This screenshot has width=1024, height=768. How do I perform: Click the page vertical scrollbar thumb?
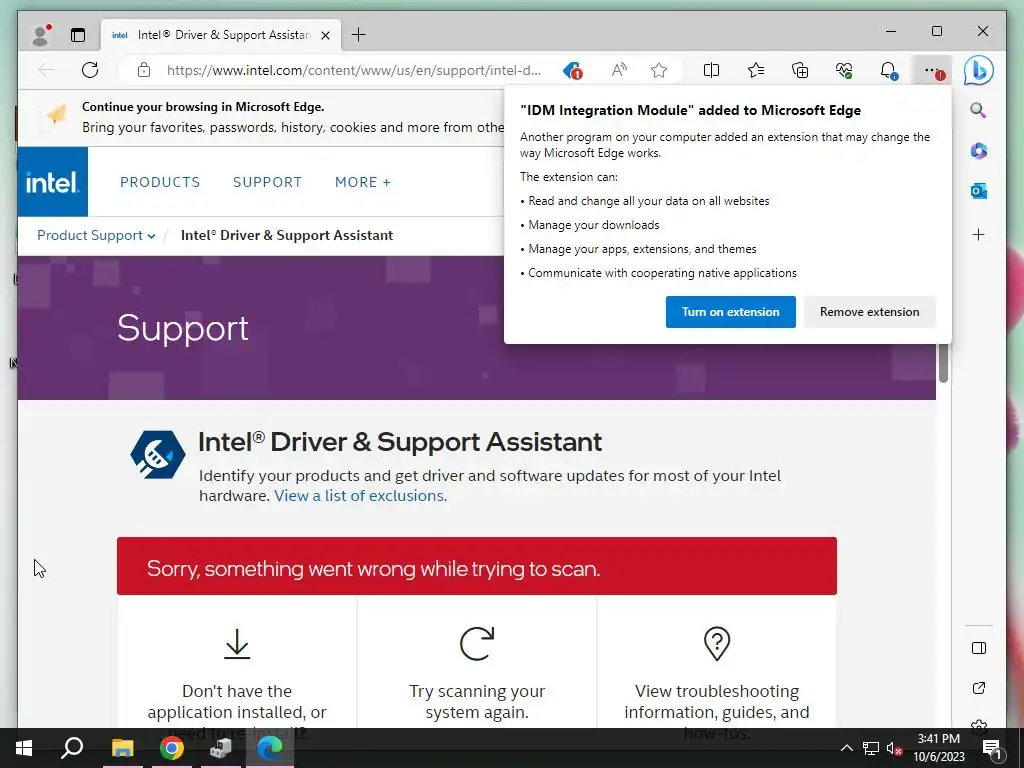[943, 363]
